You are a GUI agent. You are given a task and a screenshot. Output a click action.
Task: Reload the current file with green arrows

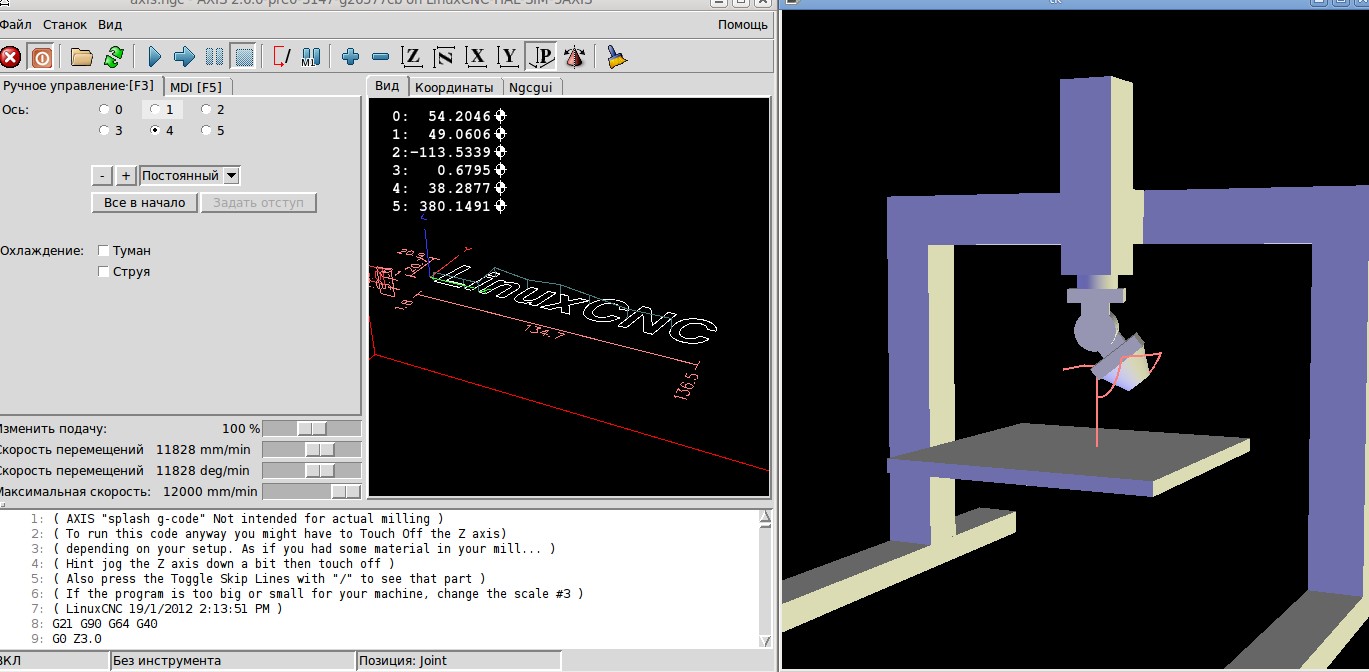113,56
